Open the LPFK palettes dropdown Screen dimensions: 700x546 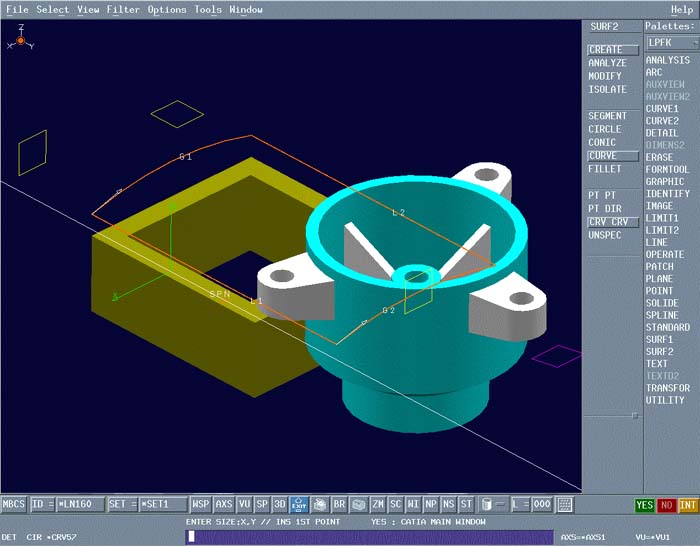coord(671,43)
